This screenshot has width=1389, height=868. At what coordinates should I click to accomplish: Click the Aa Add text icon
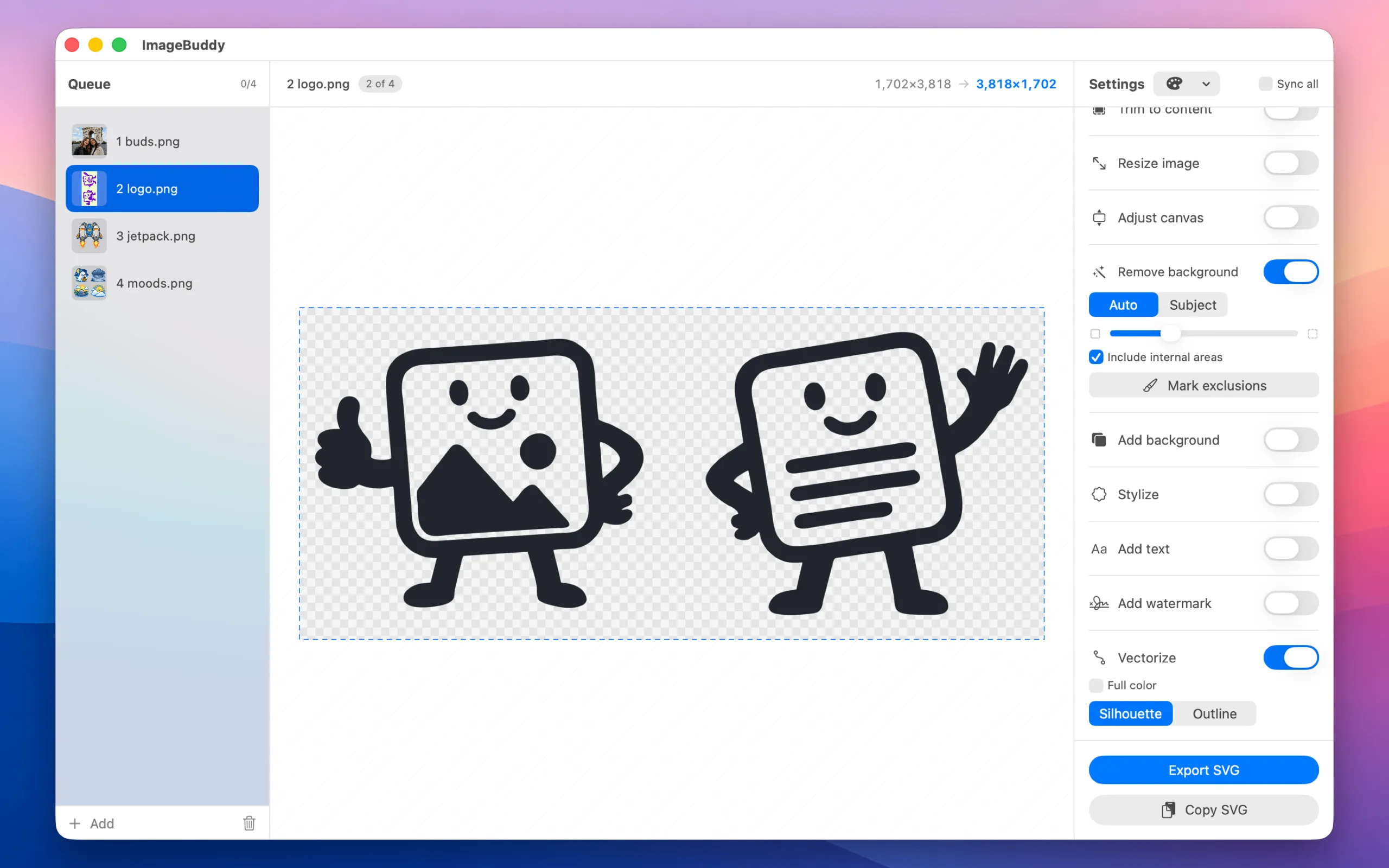coord(1099,549)
